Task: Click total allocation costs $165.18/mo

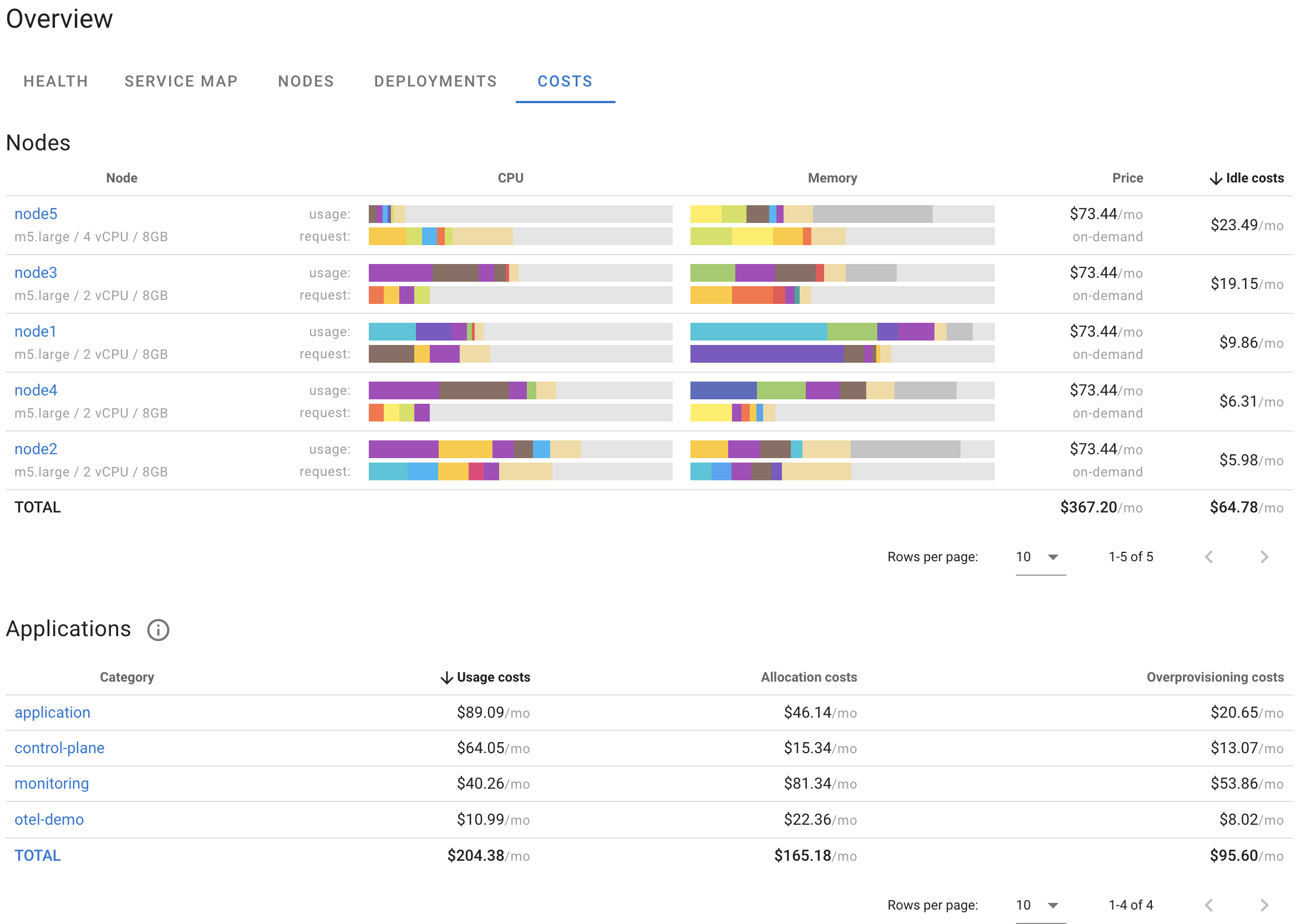Action: (x=816, y=856)
